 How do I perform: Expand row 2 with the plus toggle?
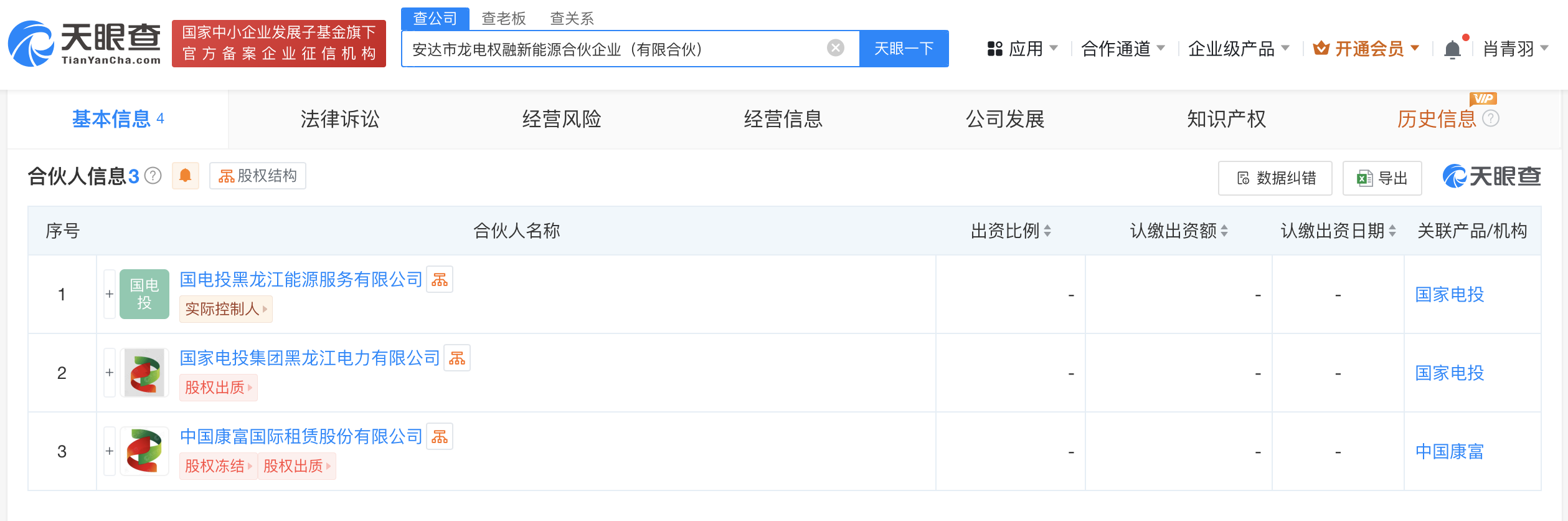pos(110,373)
